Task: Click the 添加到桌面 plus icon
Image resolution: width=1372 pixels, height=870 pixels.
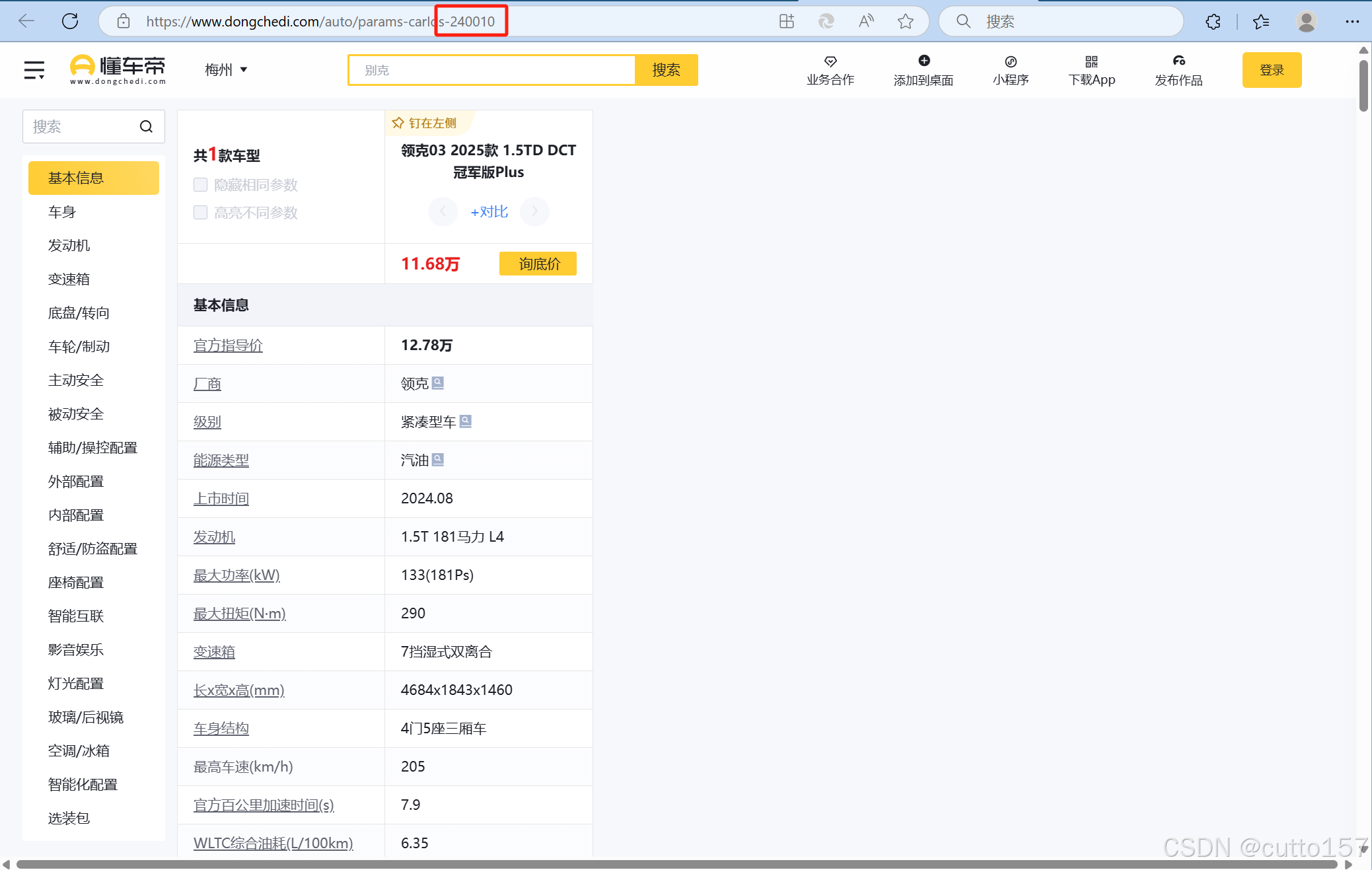Action: (x=923, y=61)
